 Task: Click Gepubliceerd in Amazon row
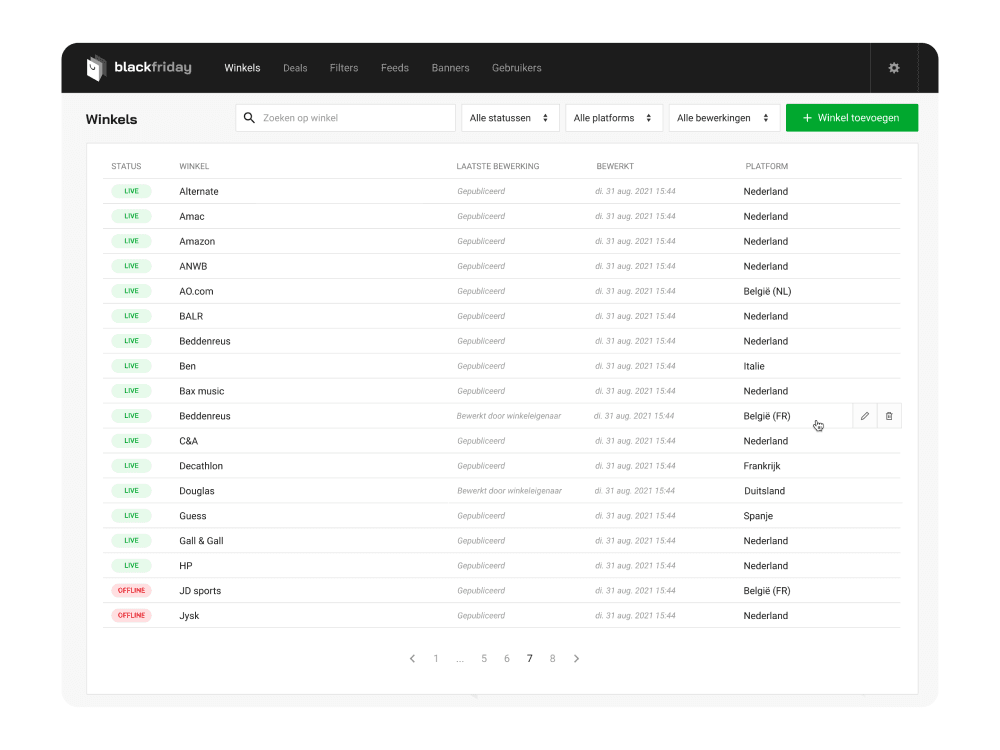click(x=481, y=241)
